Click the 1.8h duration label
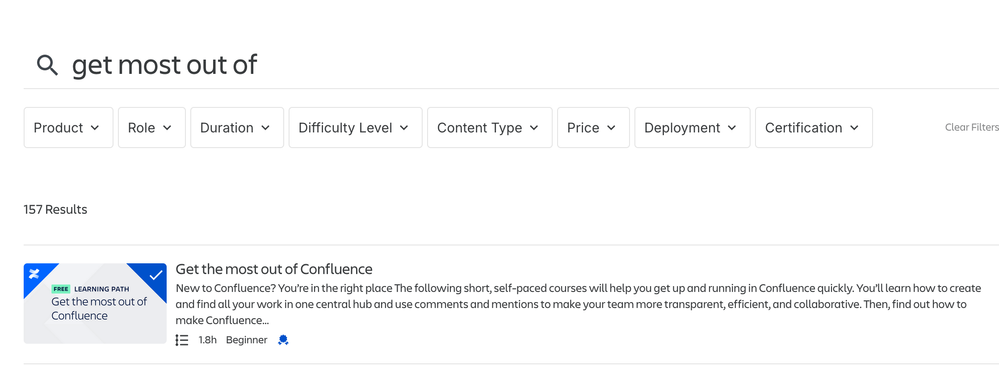This screenshot has height=381, width=999. tap(208, 340)
